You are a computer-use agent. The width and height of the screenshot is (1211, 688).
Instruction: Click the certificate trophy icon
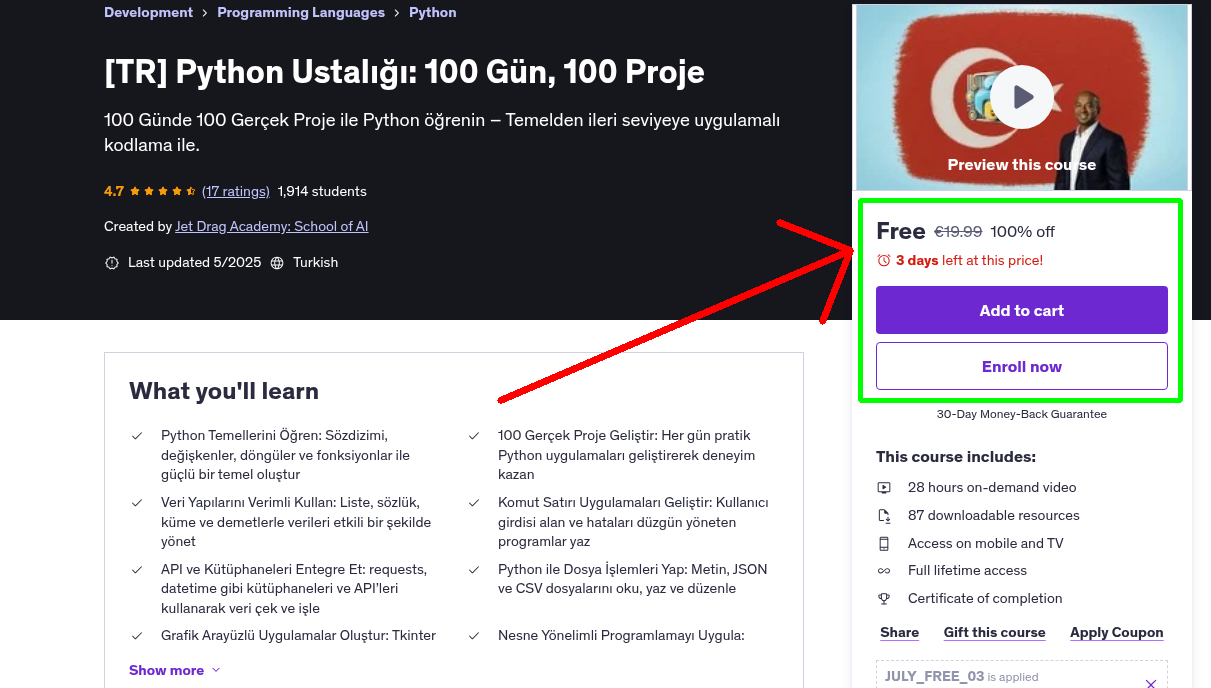coord(884,599)
